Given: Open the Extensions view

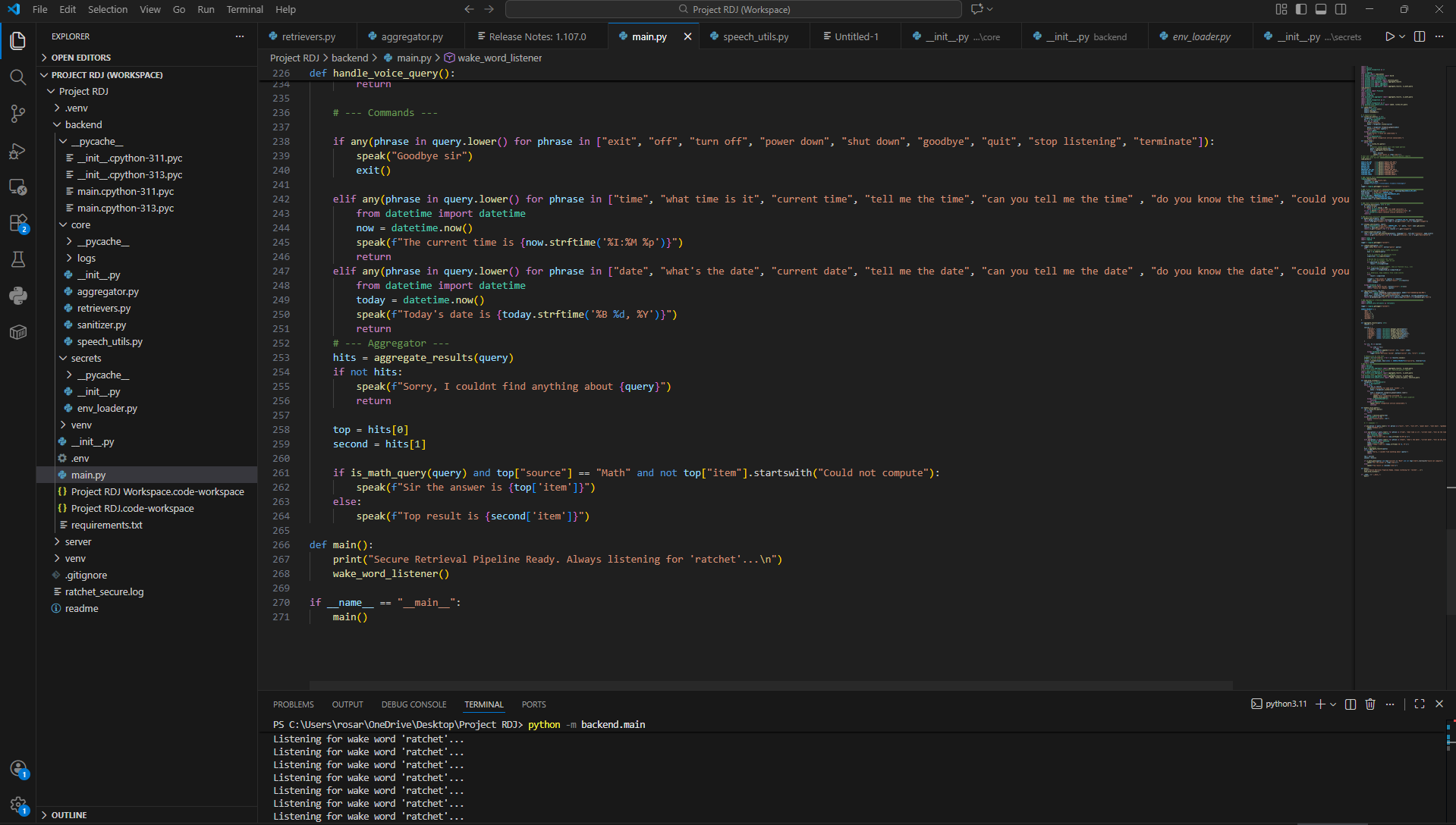Looking at the screenshot, I should pos(17,223).
